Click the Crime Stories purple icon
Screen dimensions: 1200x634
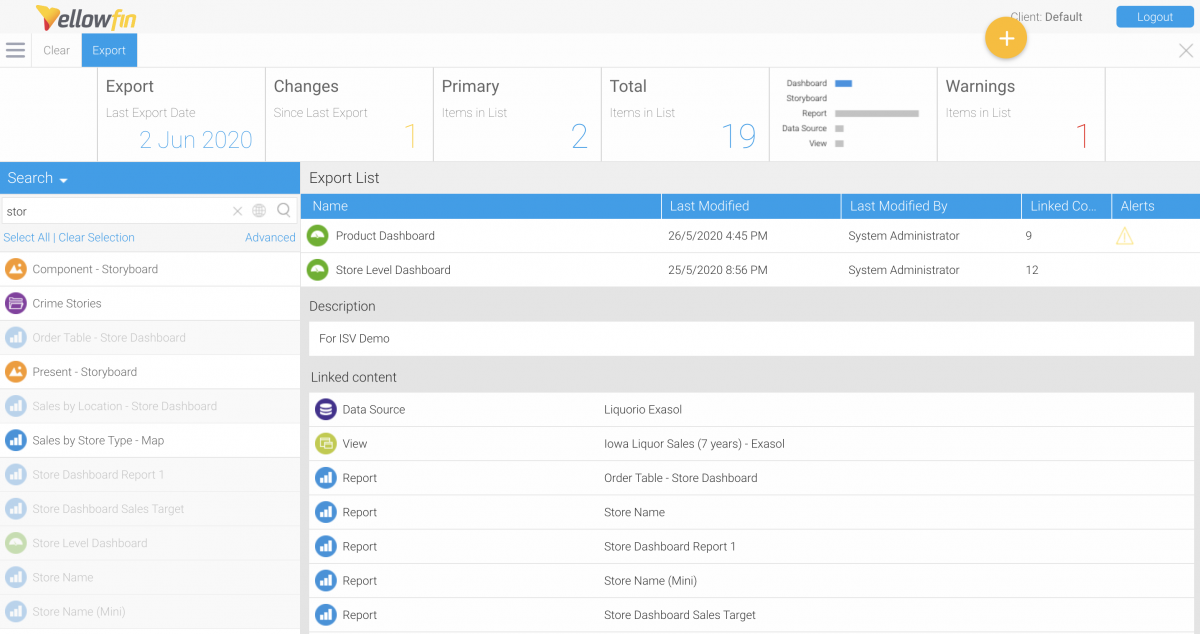15,303
